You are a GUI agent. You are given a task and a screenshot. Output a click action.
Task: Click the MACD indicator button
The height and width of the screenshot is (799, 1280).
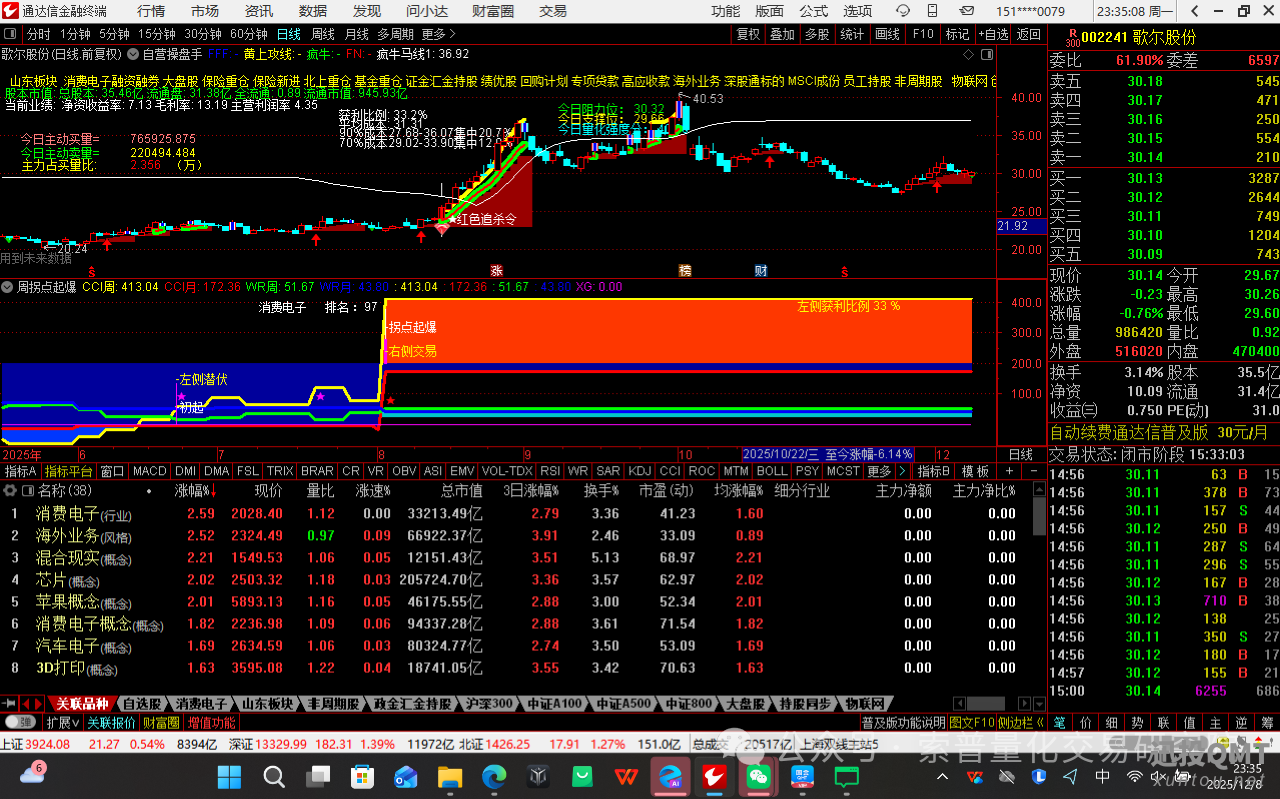[149, 471]
